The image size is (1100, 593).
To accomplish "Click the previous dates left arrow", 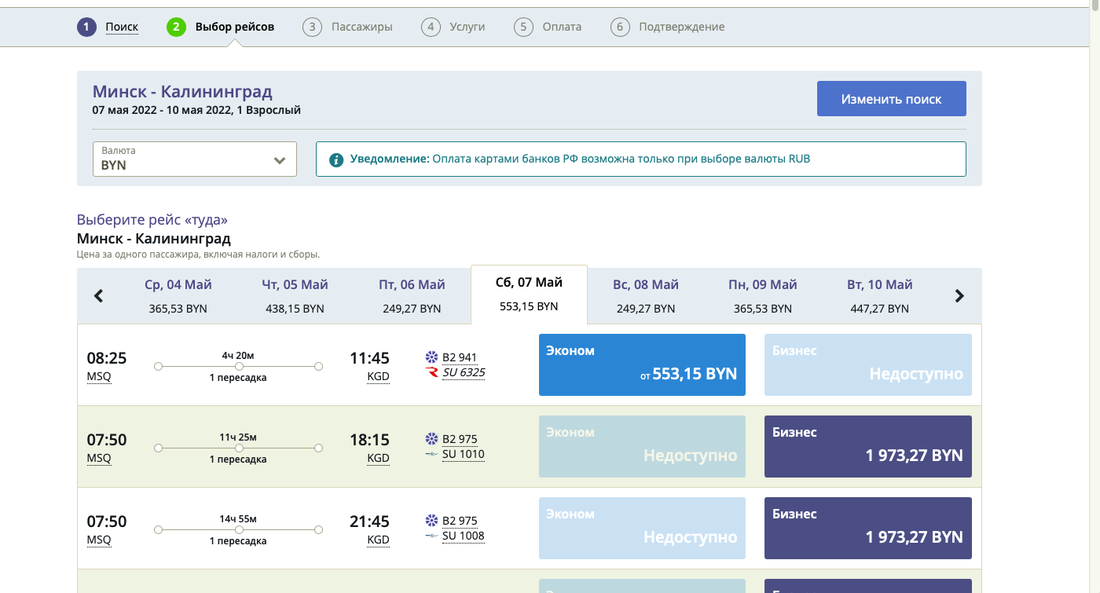I will coord(99,296).
